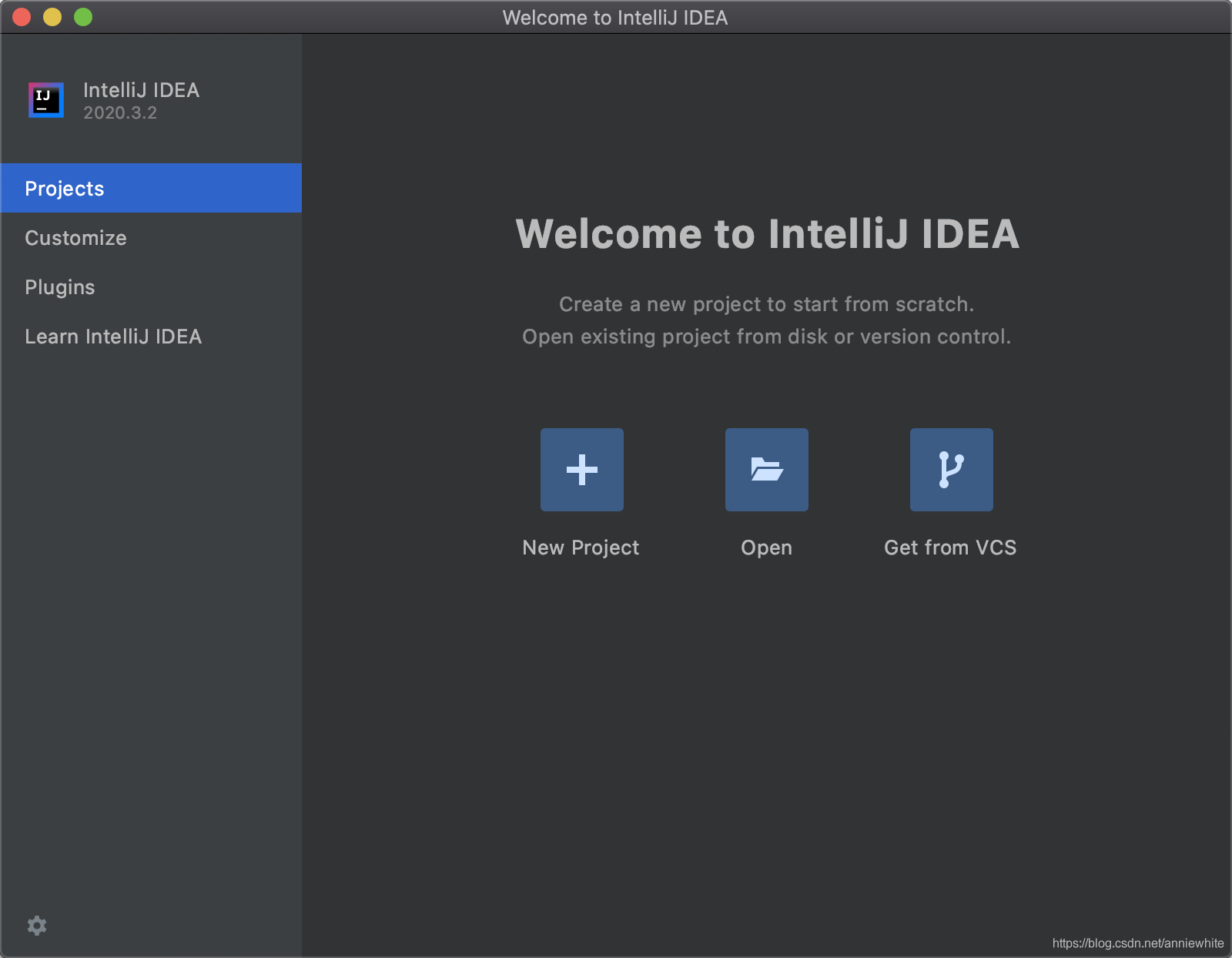Click the Open text label

[766, 548]
